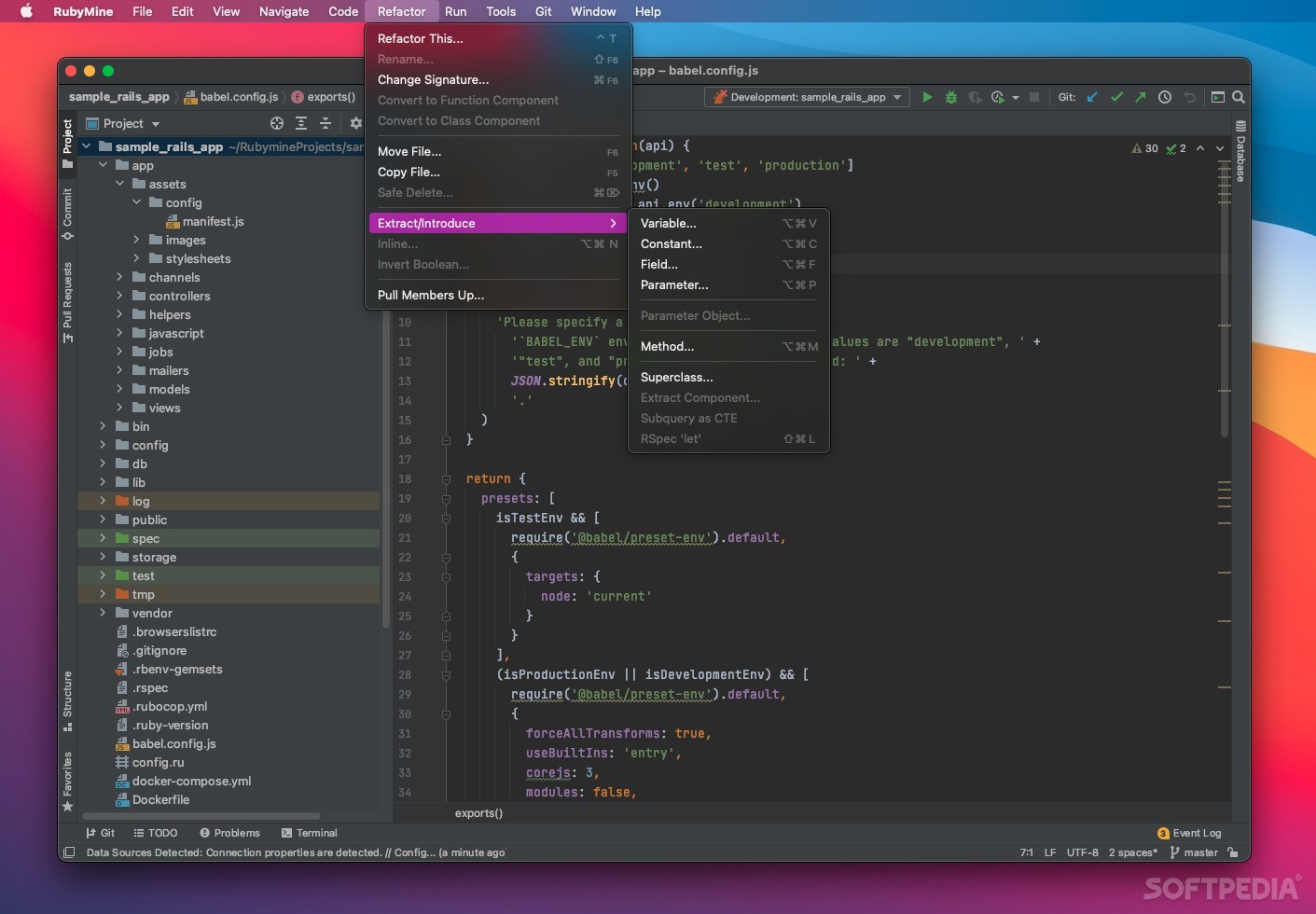Click the profiler run icon

pyautogui.click(x=997, y=97)
